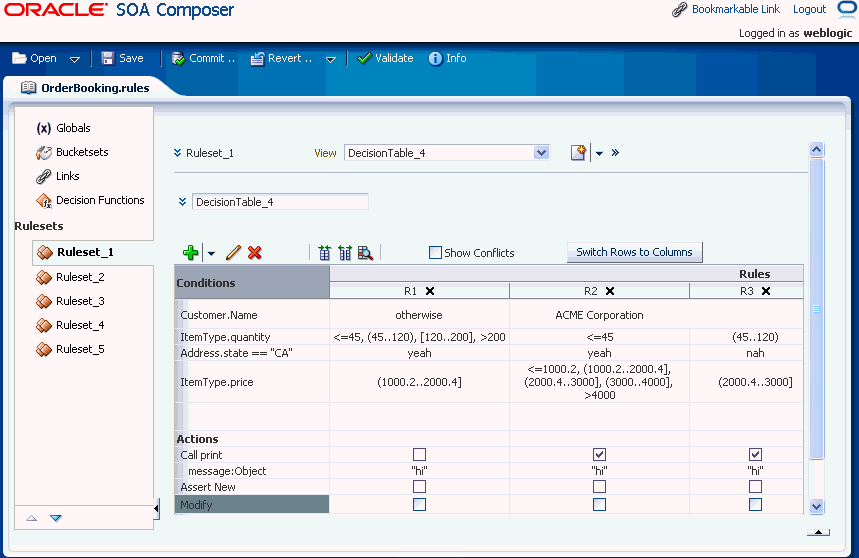Click the red X delete icon
859x558 pixels.
pyautogui.click(x=255, y=252)
